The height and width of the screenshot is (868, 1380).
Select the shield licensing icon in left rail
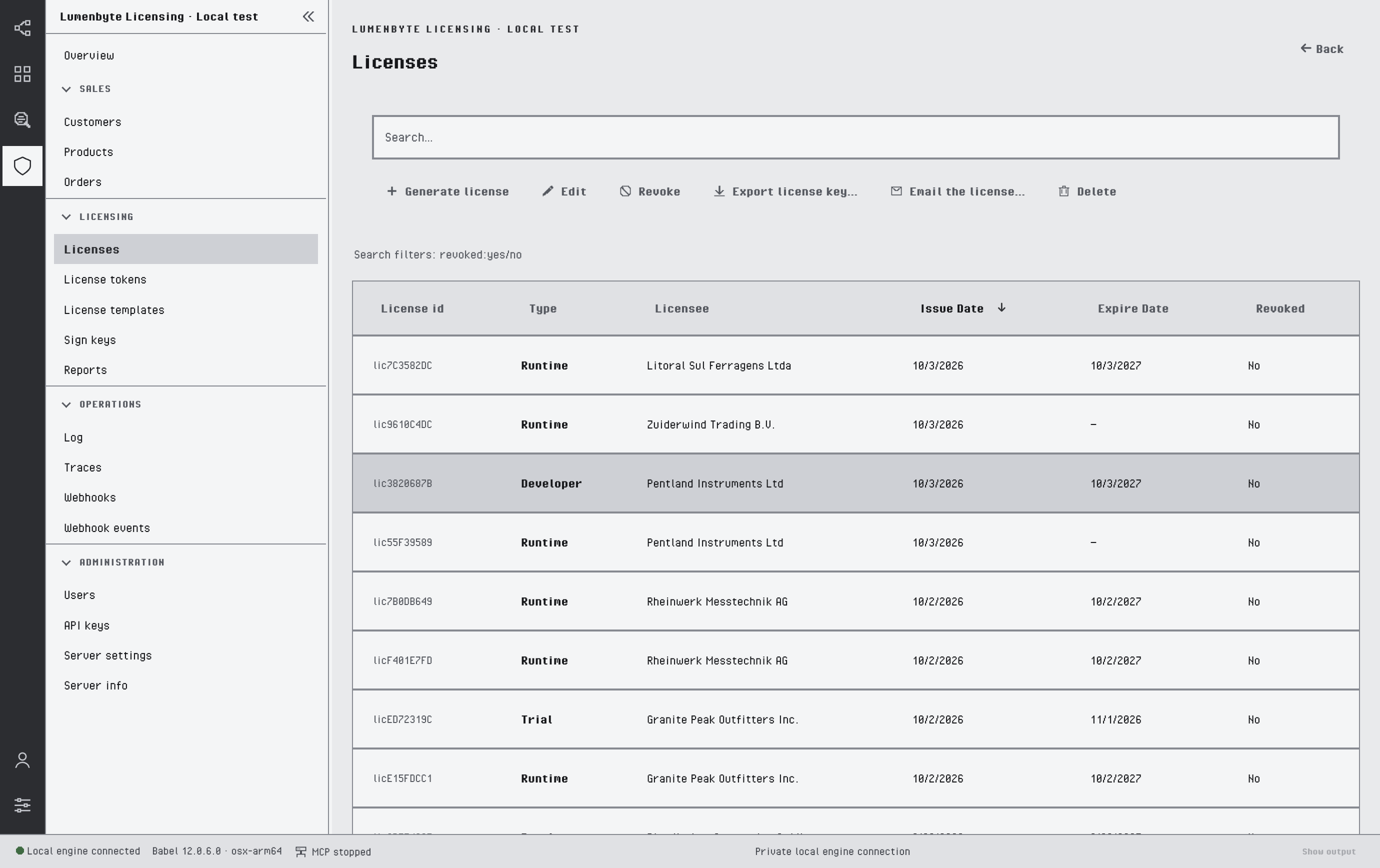[22, 166]
